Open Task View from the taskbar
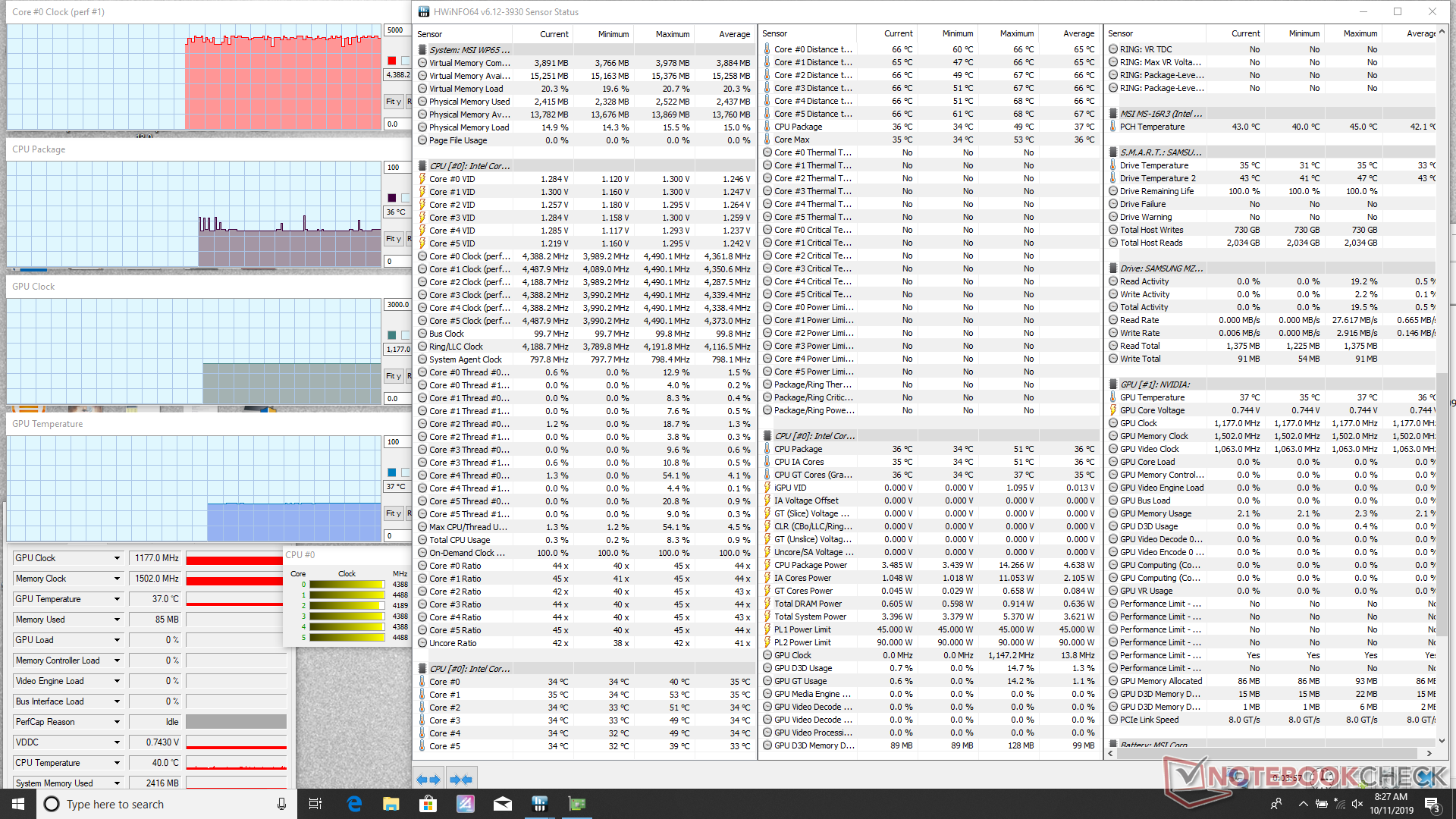 [x=315, y=804]
